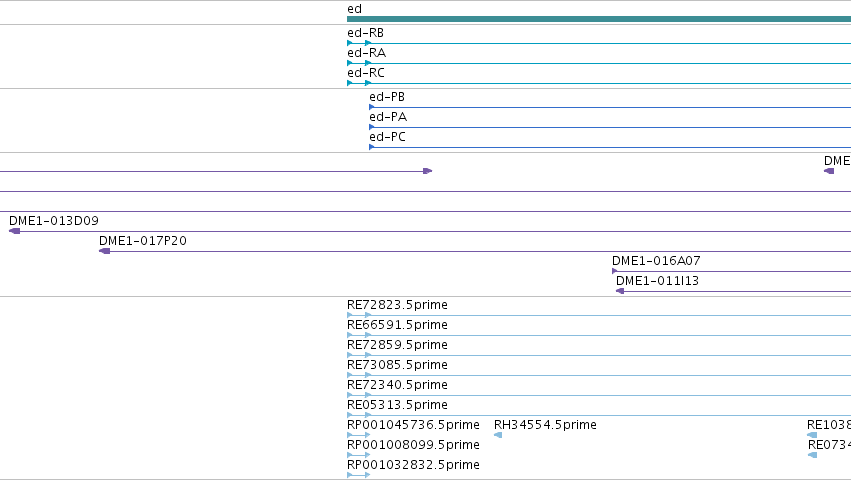The image size is (851, 480).
Task: Click the DME1-016A07 clone label
Action: pos(656,261)
